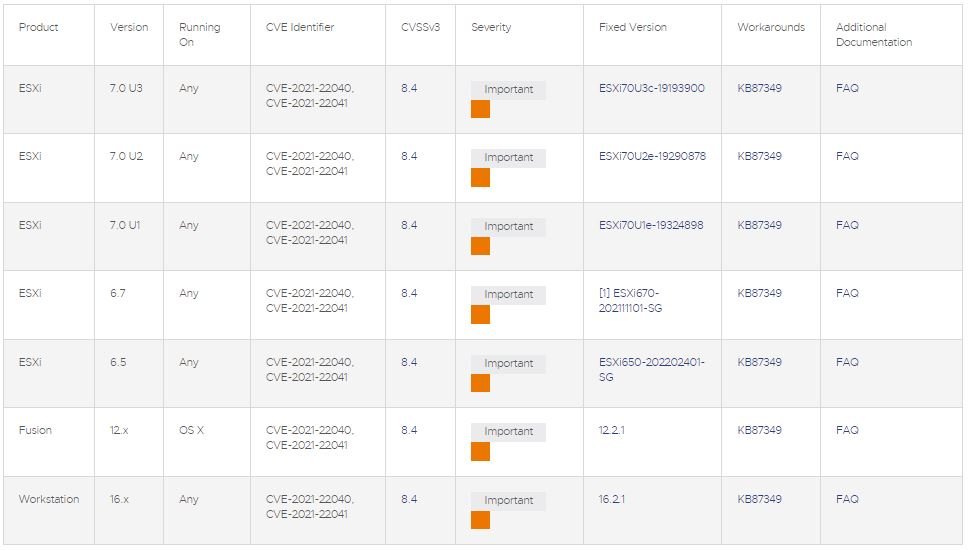
Task: Click orange severity square in Workstation row
Action: [480, 520]
